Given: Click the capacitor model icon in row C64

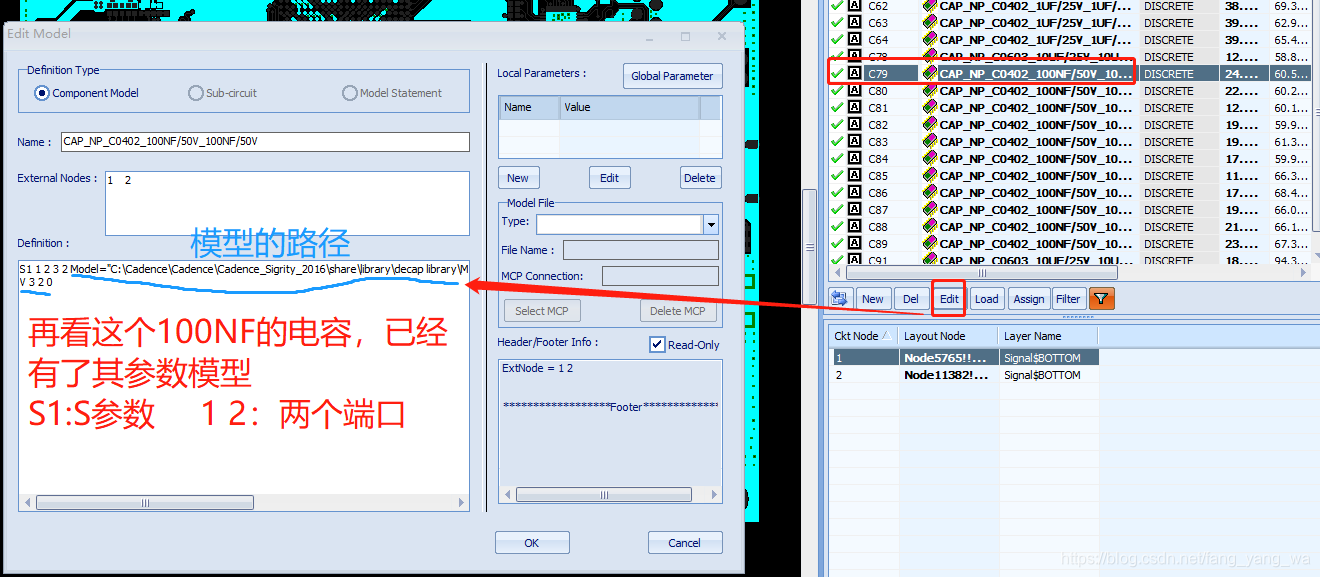Looking at the screenshot, I should [929, 39].
